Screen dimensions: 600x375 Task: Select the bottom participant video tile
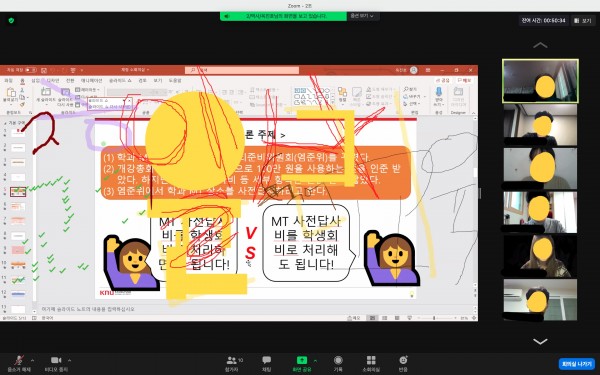tap(540, 300)
